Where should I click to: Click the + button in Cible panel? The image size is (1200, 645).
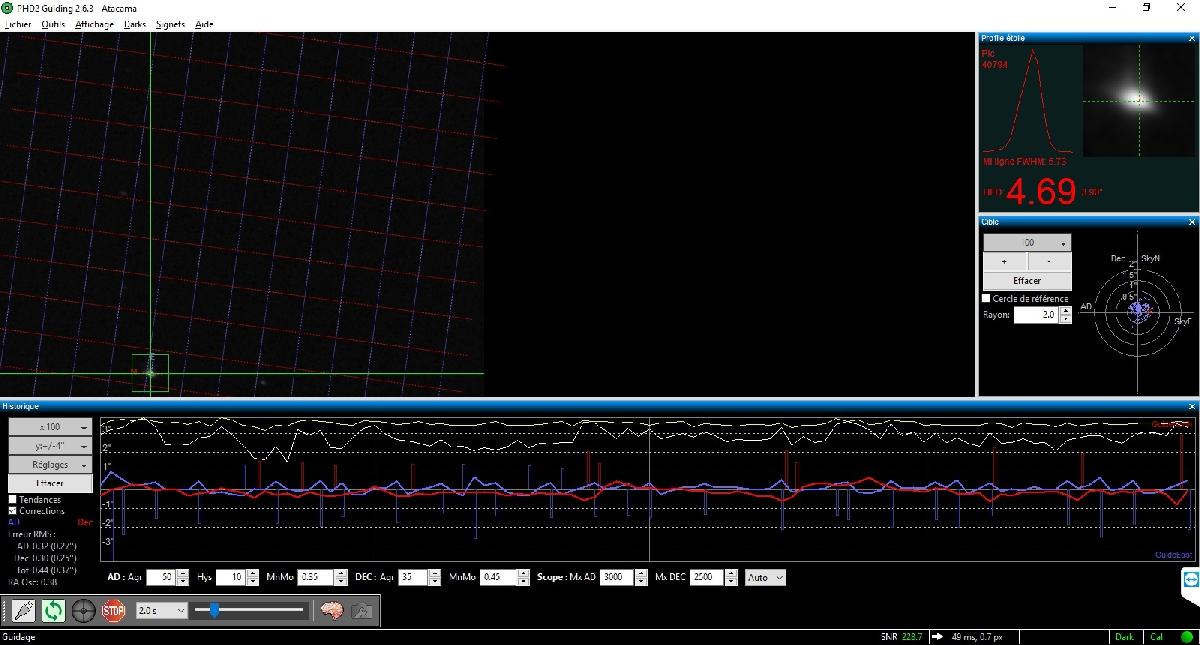[x=1005, y=262]
